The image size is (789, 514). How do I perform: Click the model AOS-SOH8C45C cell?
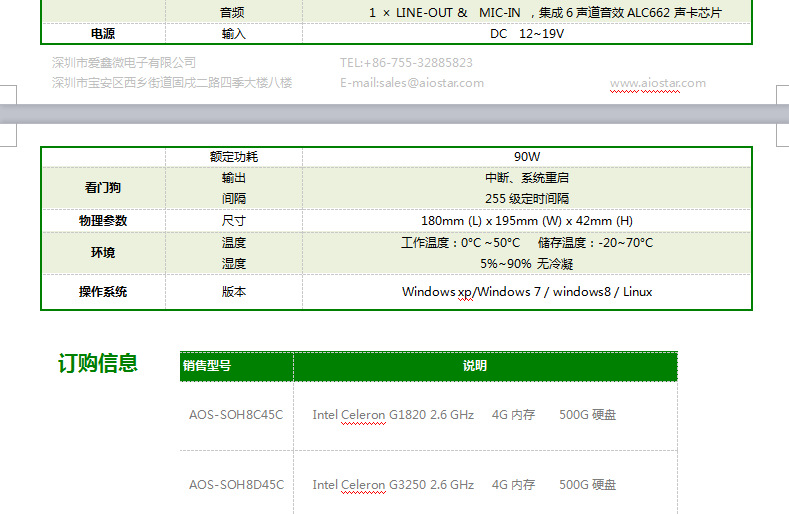(x=236, y=415)
